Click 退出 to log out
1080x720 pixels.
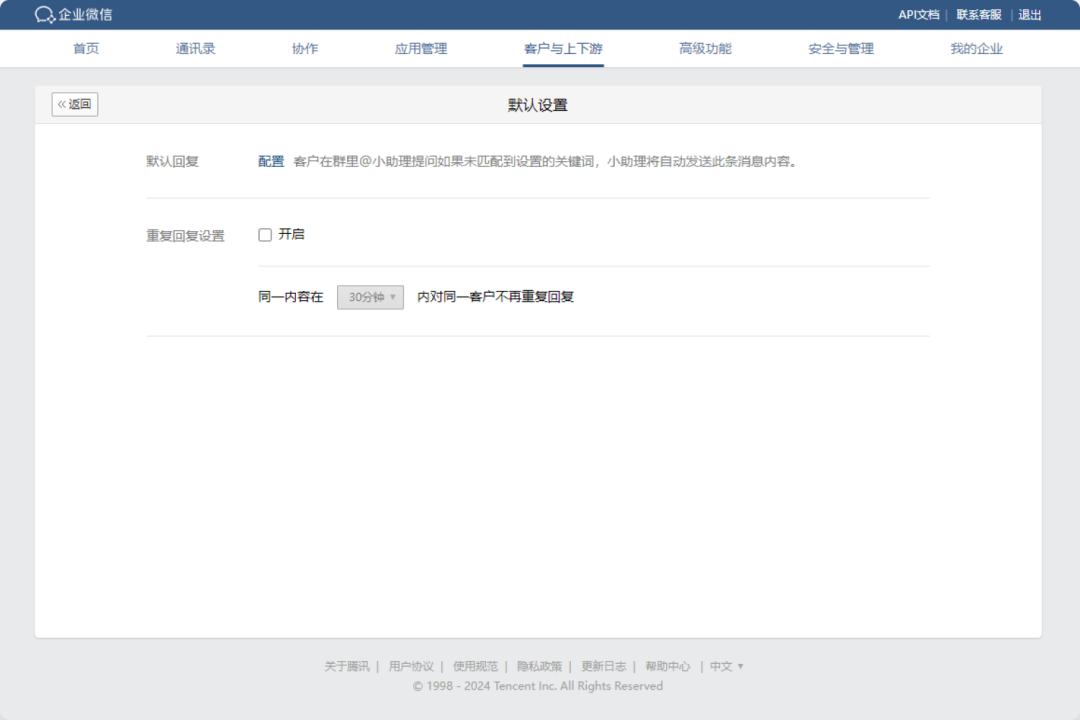tap(1029, 15)
